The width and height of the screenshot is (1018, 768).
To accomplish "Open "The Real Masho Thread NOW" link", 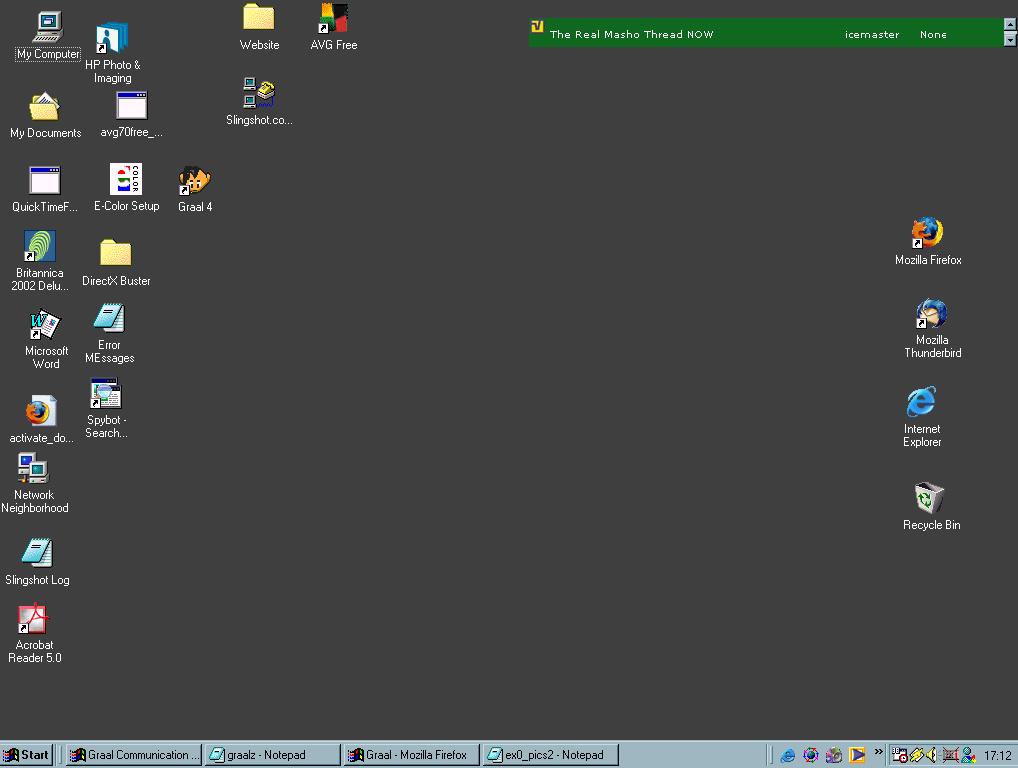I will (x=631, y=34).
